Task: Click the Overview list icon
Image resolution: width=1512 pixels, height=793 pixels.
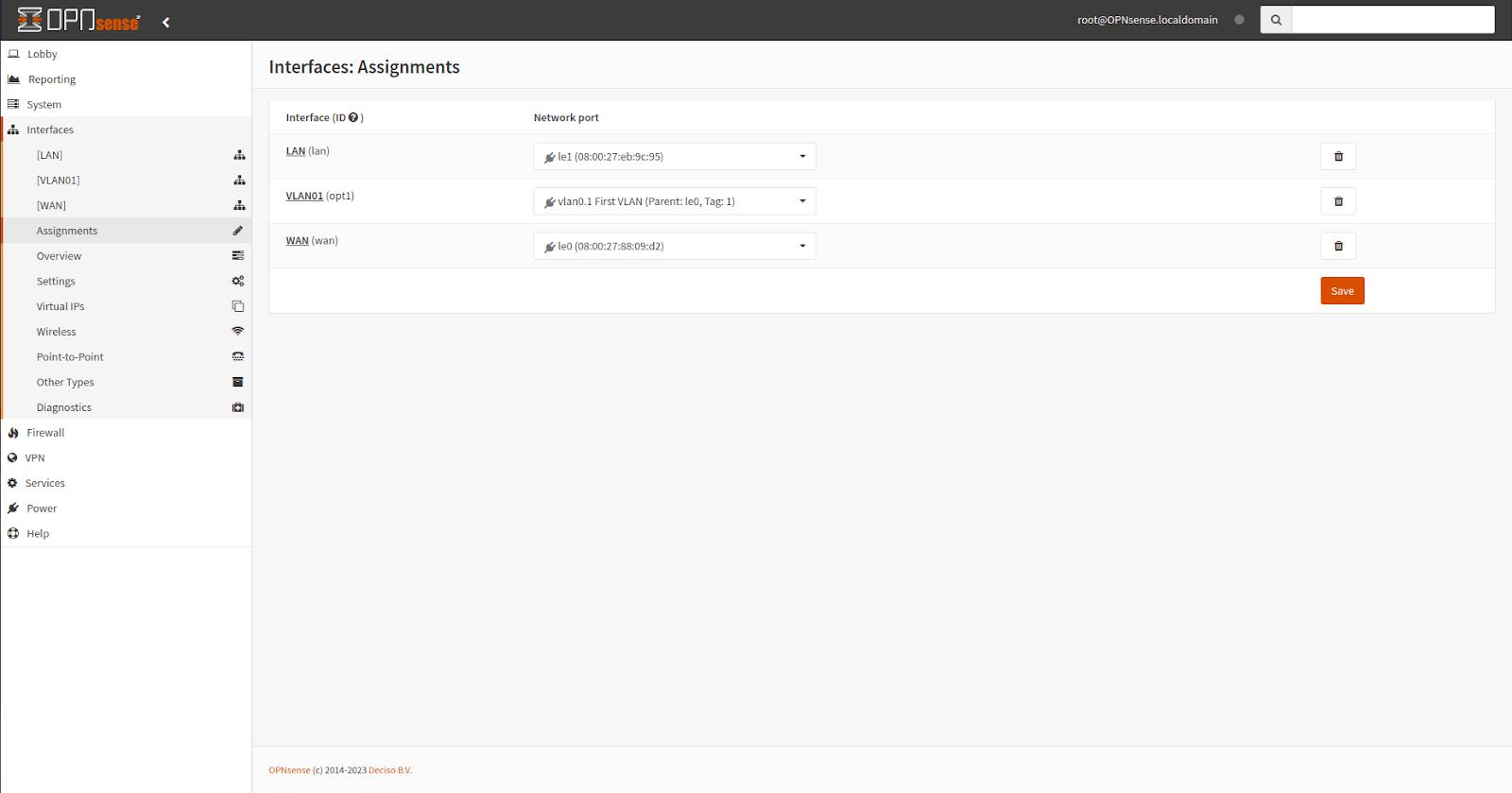Action: coord(238,256)
